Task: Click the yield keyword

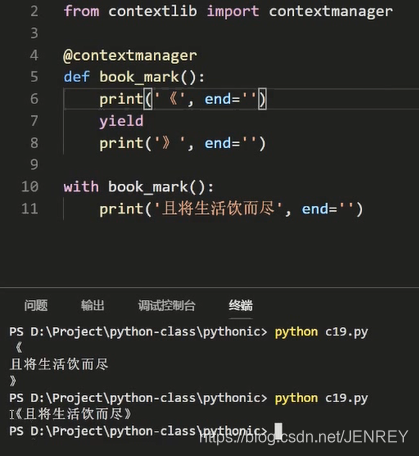Action: (121, 121)
